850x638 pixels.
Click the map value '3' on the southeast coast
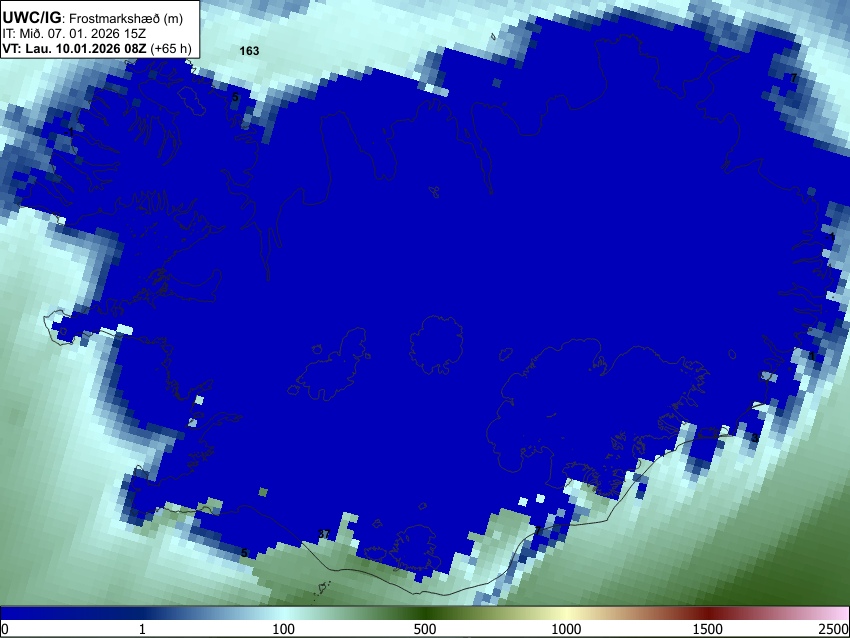(755, 438)
